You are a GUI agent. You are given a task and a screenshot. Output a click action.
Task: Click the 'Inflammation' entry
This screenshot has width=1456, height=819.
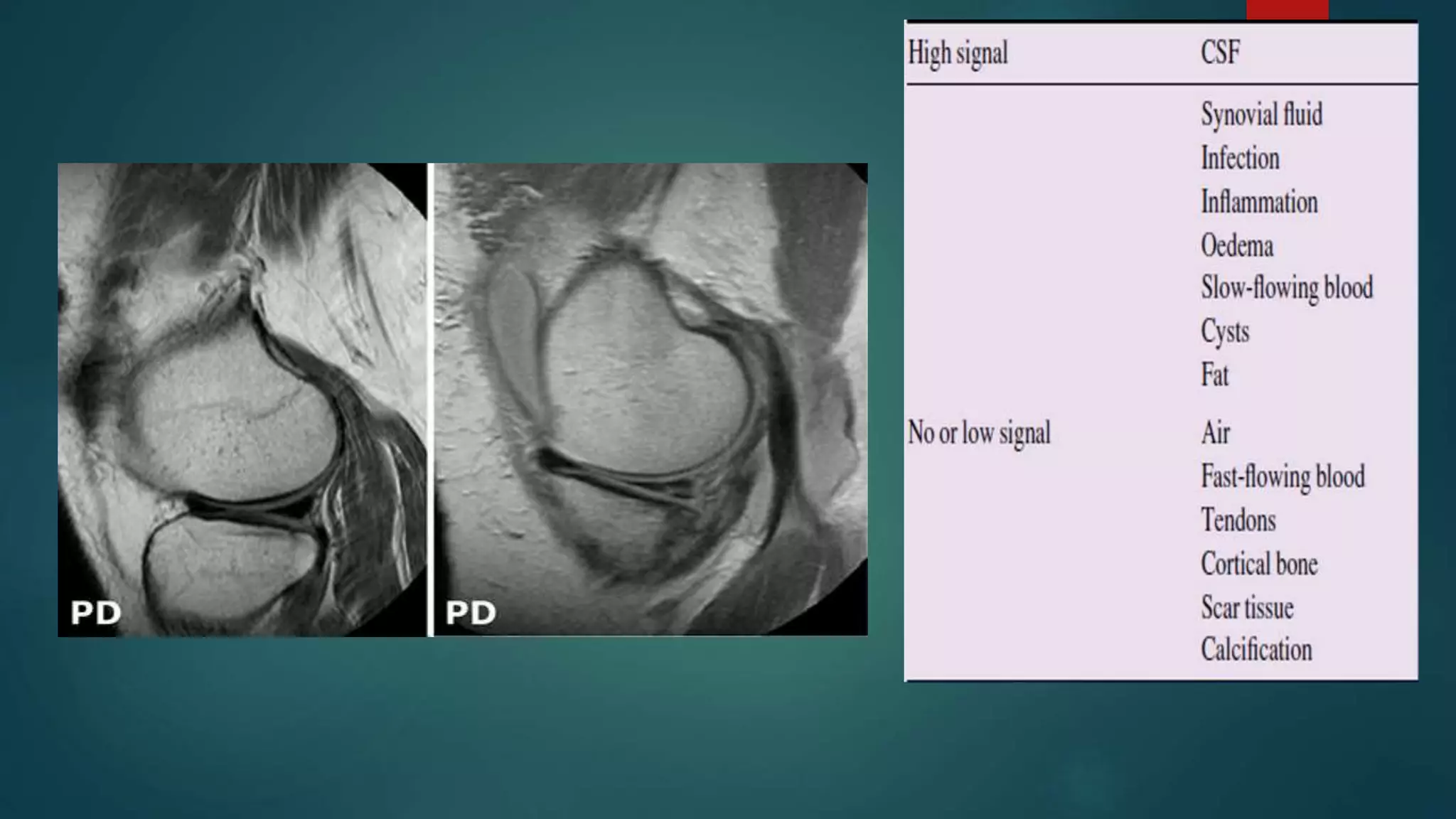tap(1259, 202)
